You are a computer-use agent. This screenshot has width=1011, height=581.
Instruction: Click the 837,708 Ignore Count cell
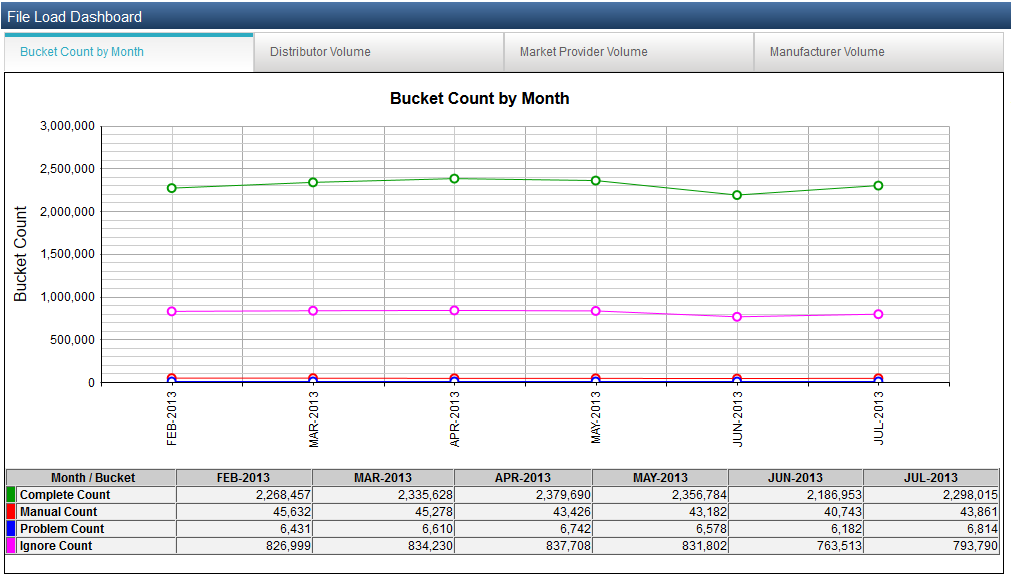[x=523, y=546]
